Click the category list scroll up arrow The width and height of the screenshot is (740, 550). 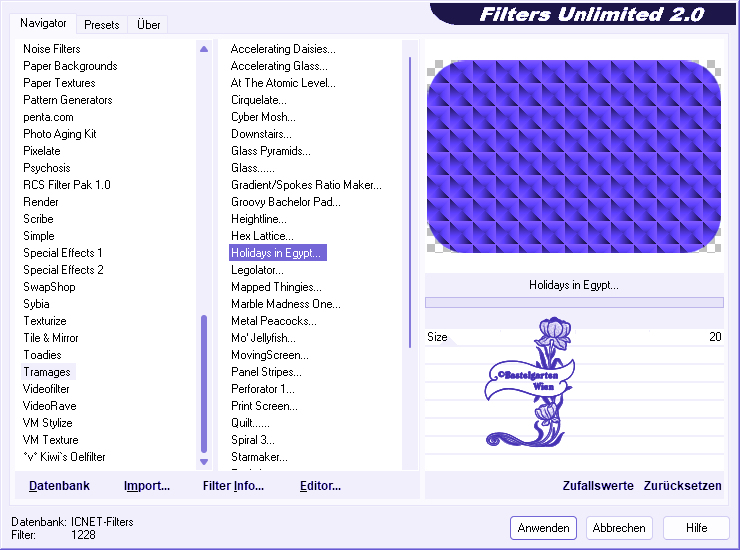pyautogui.click(x=204, y=49)
